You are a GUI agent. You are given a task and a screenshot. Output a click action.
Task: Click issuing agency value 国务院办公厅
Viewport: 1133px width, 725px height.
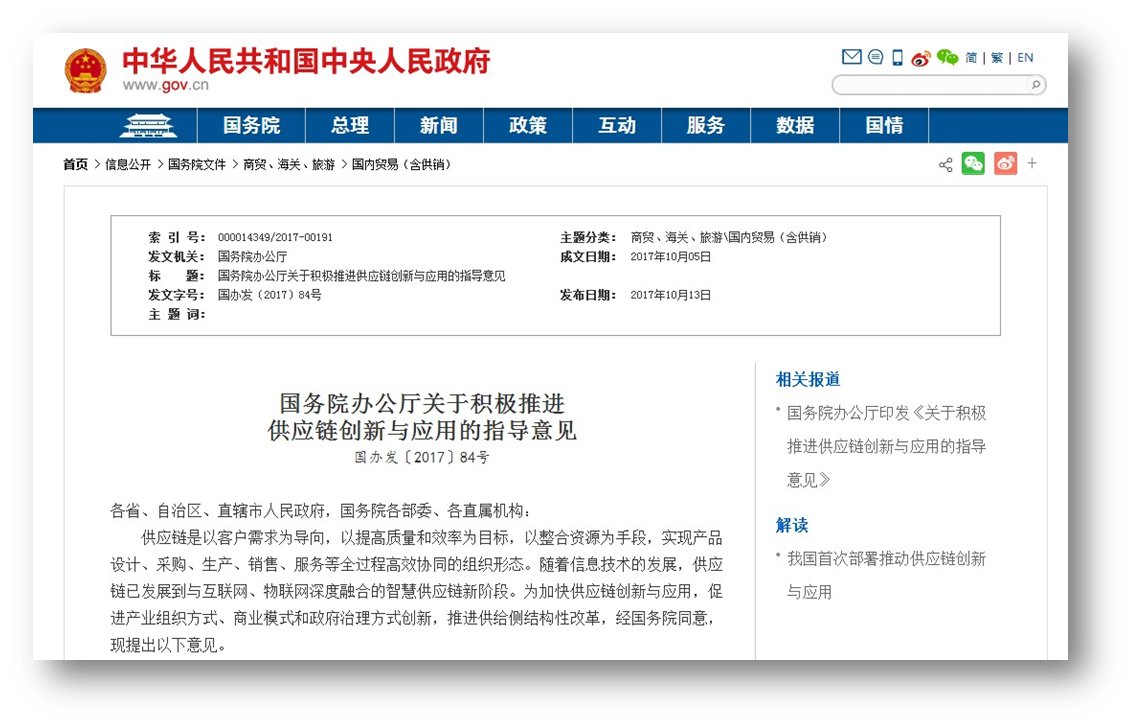point(252,257)
